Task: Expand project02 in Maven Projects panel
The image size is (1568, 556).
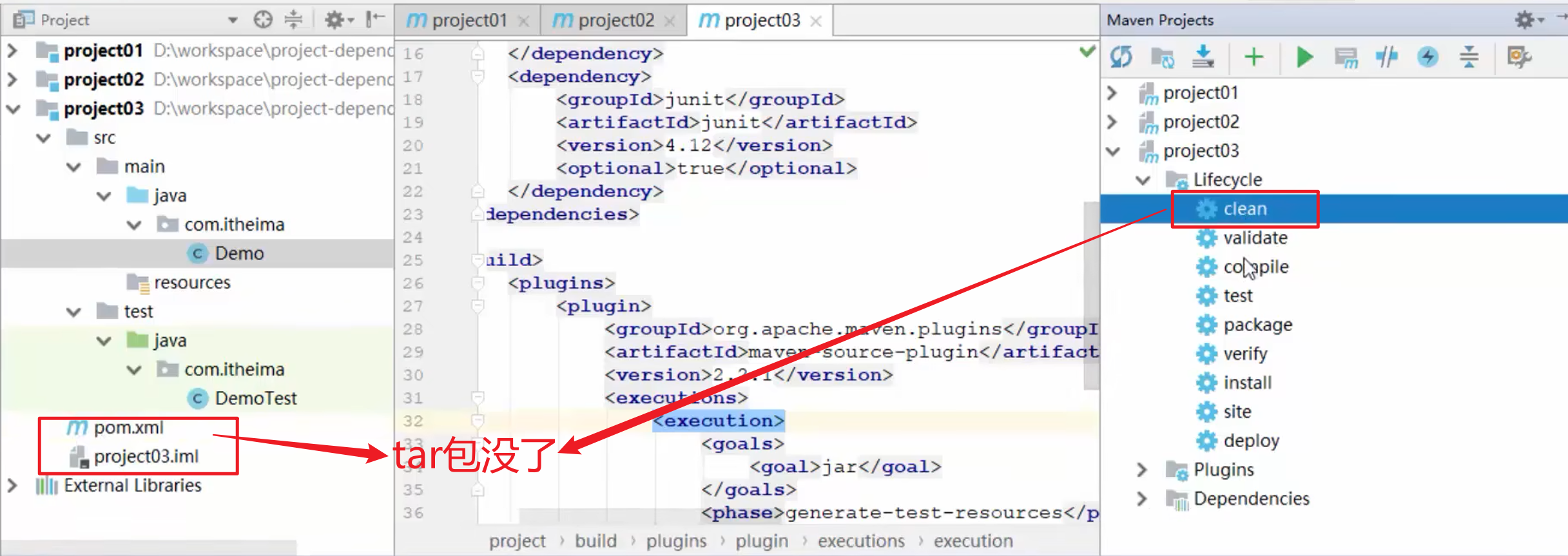Action: [x=1112, y=122]
